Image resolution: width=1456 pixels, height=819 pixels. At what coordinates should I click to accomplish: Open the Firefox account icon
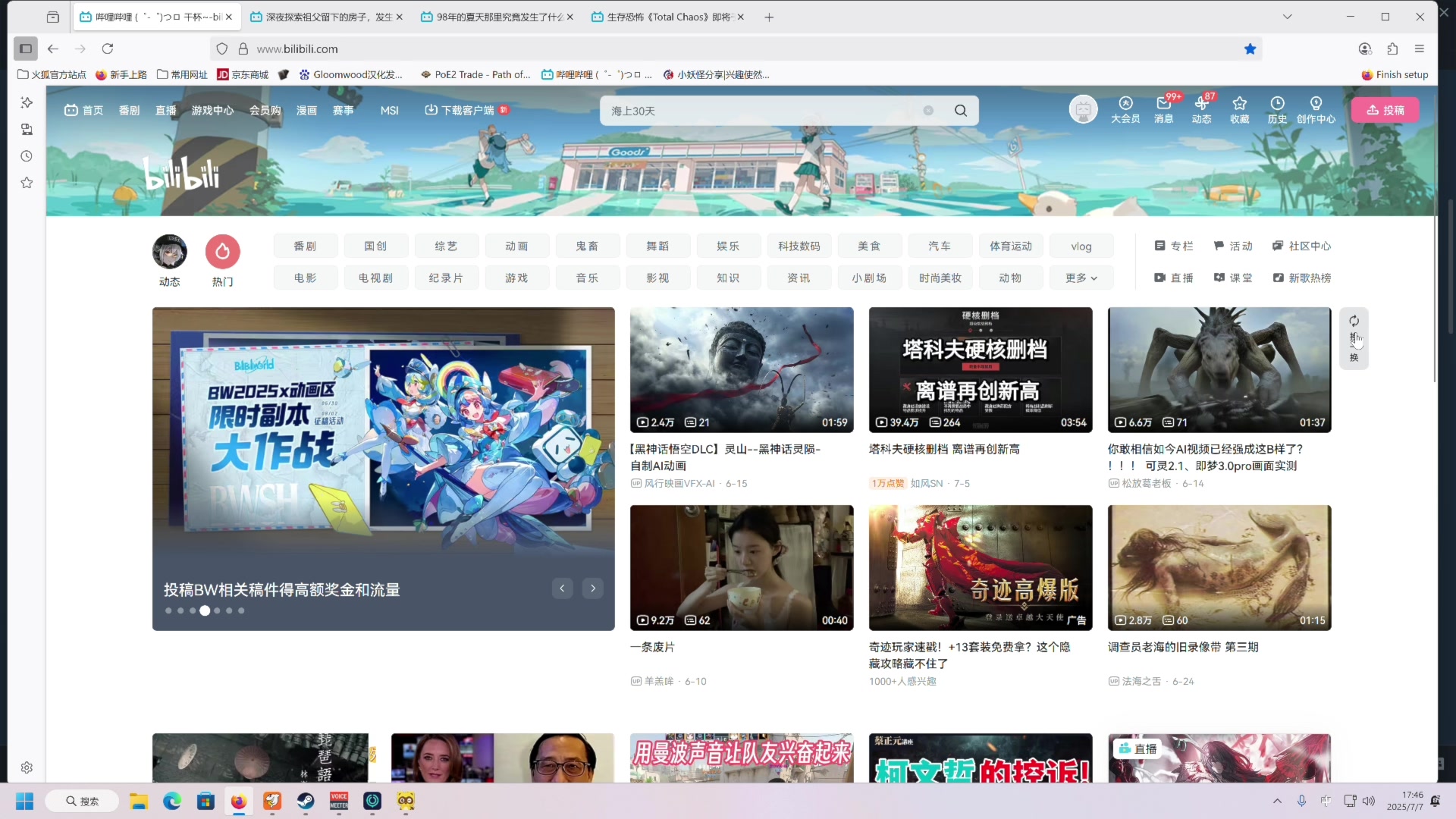[x=1365, y=49]
